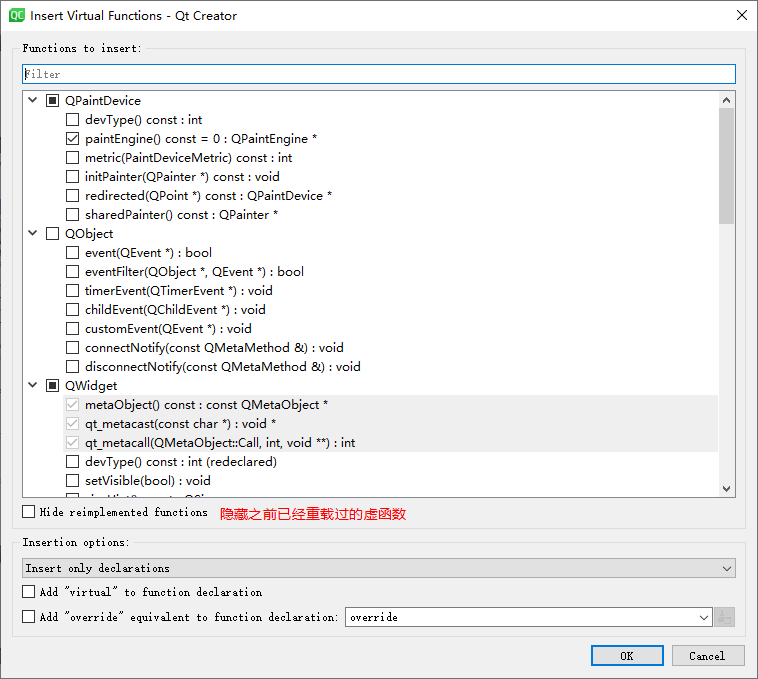The width and height of the screenshot is (758, 679).
Task: Check childEvent(QChildEvent *) checkbox
Action: [x=73, y=310]
